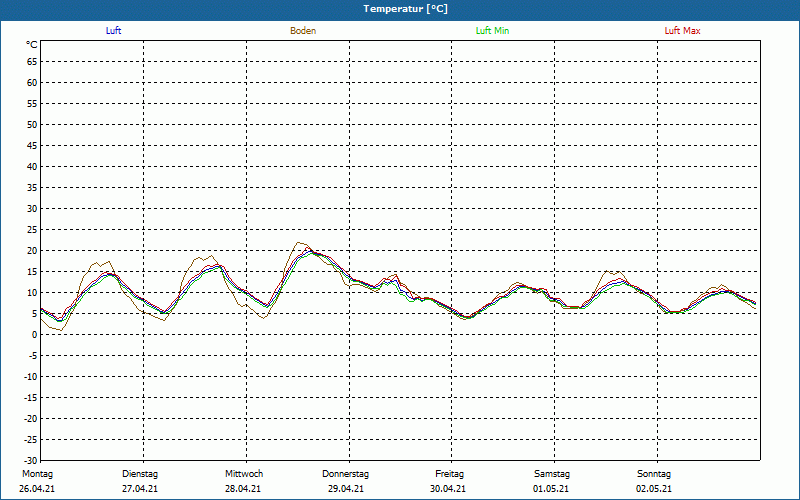Select the Dienstag axis label
This screenshot has height=500, width=800.
point(140,474)
